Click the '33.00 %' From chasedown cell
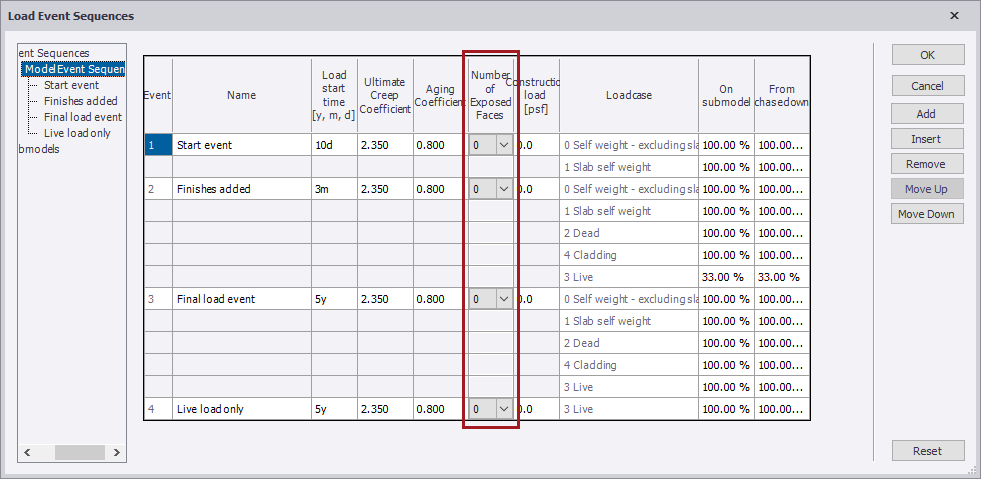Screen dimensions: 981x479 [x=782, y=277]
